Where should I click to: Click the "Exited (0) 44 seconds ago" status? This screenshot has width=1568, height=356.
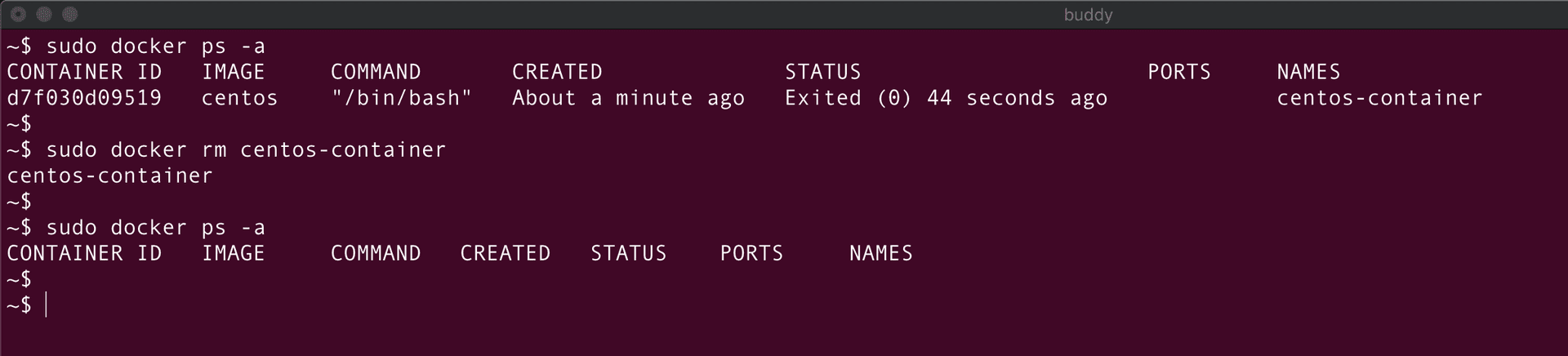point(946,98)
